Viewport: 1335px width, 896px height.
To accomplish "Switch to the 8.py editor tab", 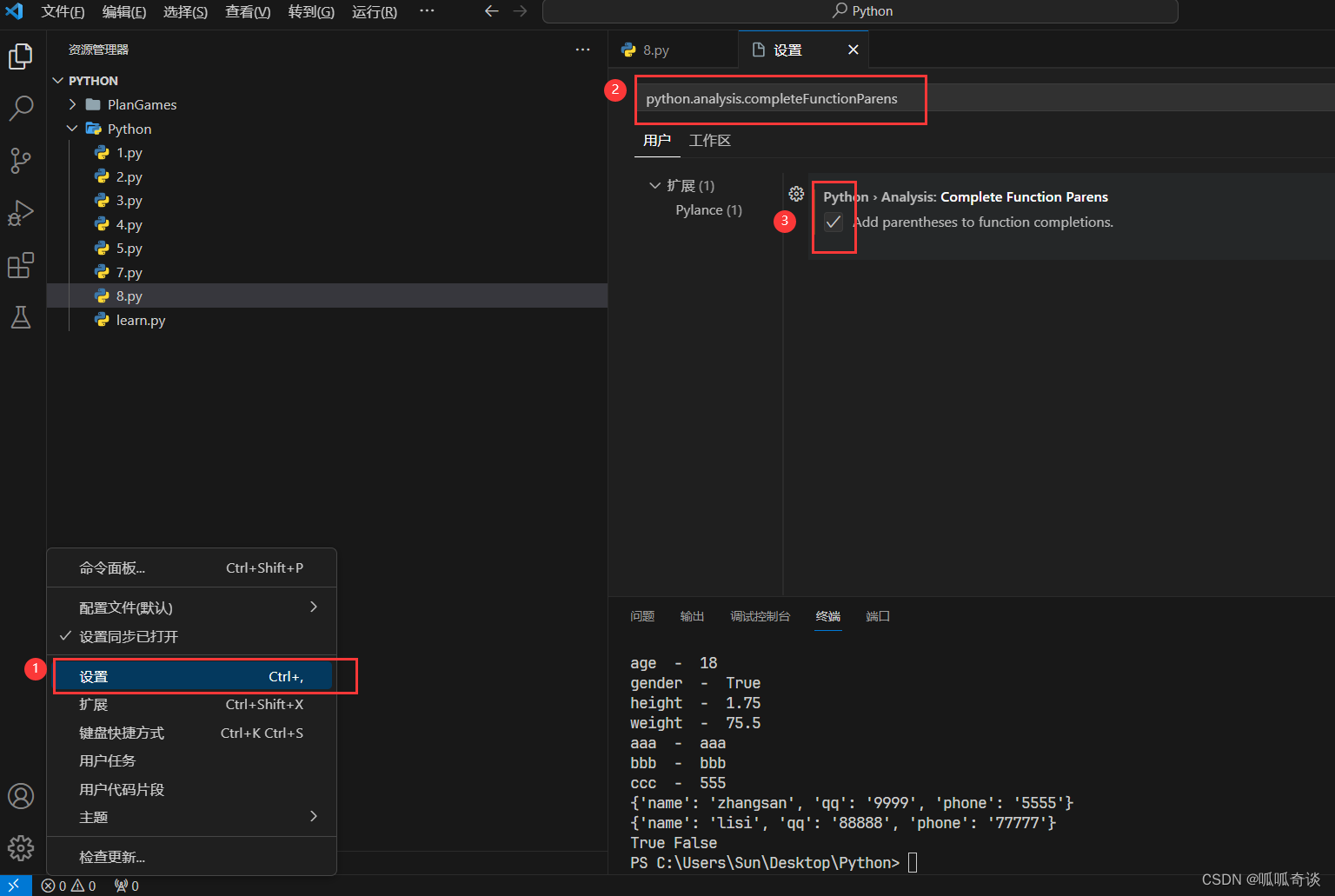I will tap(656, 50).
